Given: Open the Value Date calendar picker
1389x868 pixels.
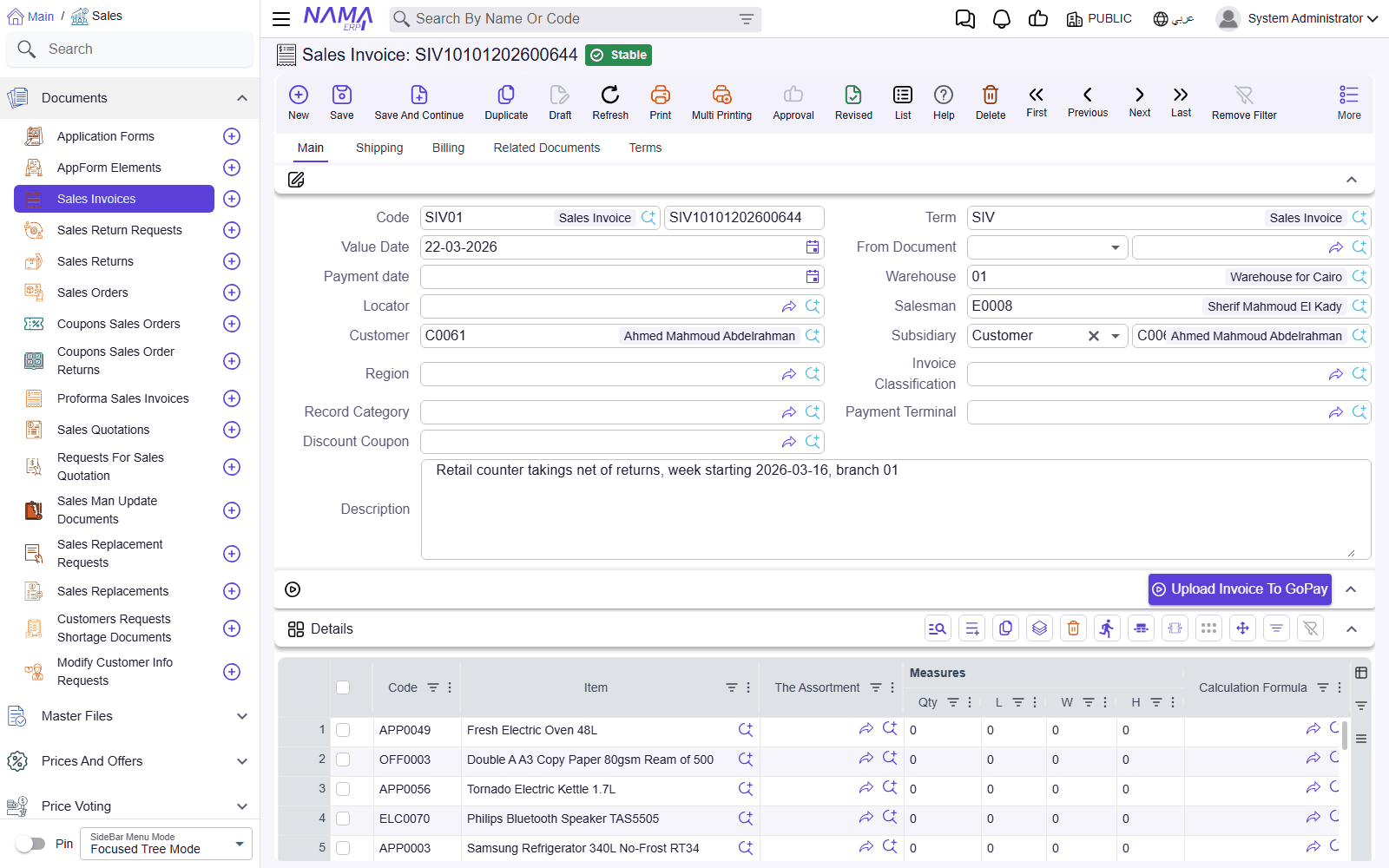Looking at the screenshot, I should click(813, 247).
